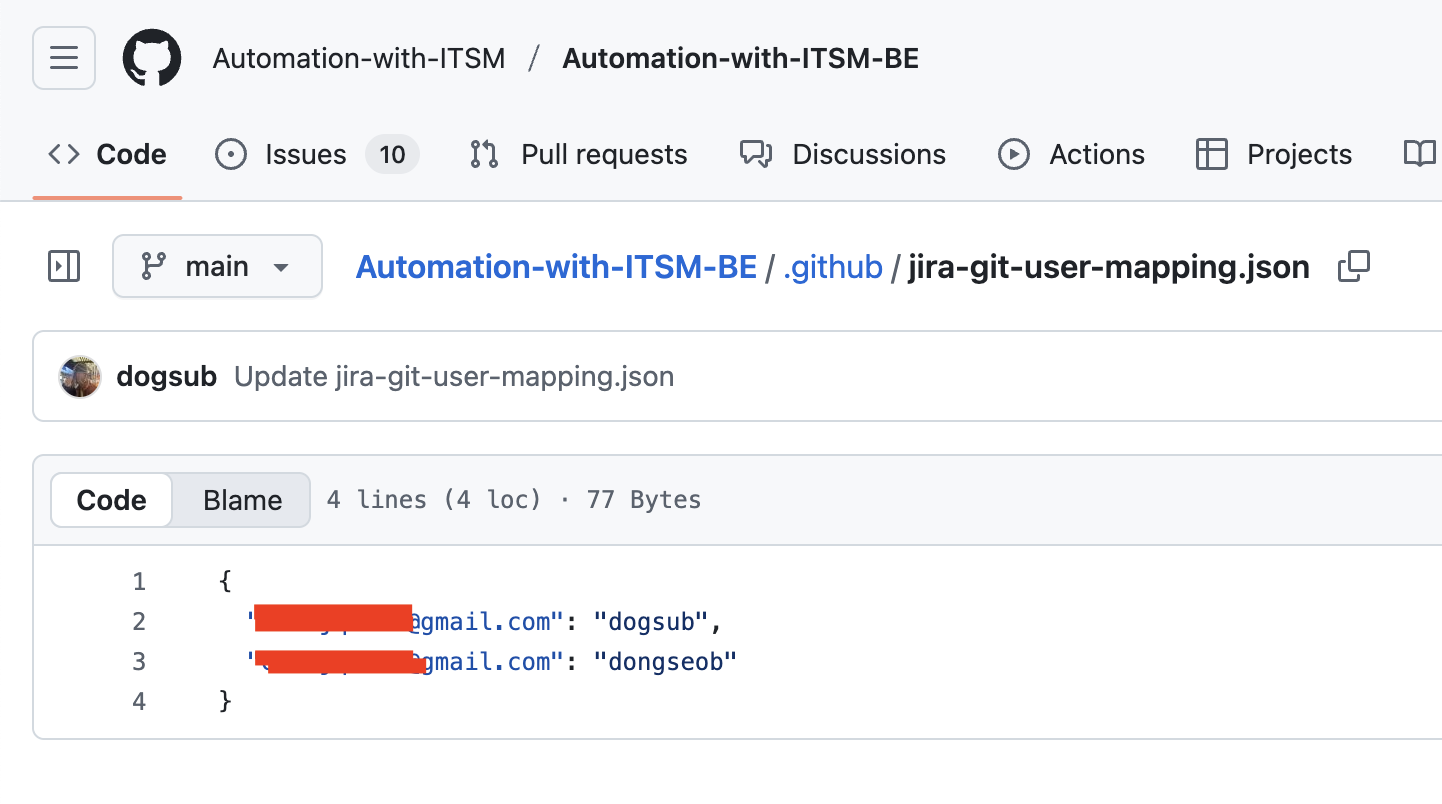The height and width of the screenshot is (804, 1442).
Task: Click the copy file path icon
Action: tap(1354, 266)
